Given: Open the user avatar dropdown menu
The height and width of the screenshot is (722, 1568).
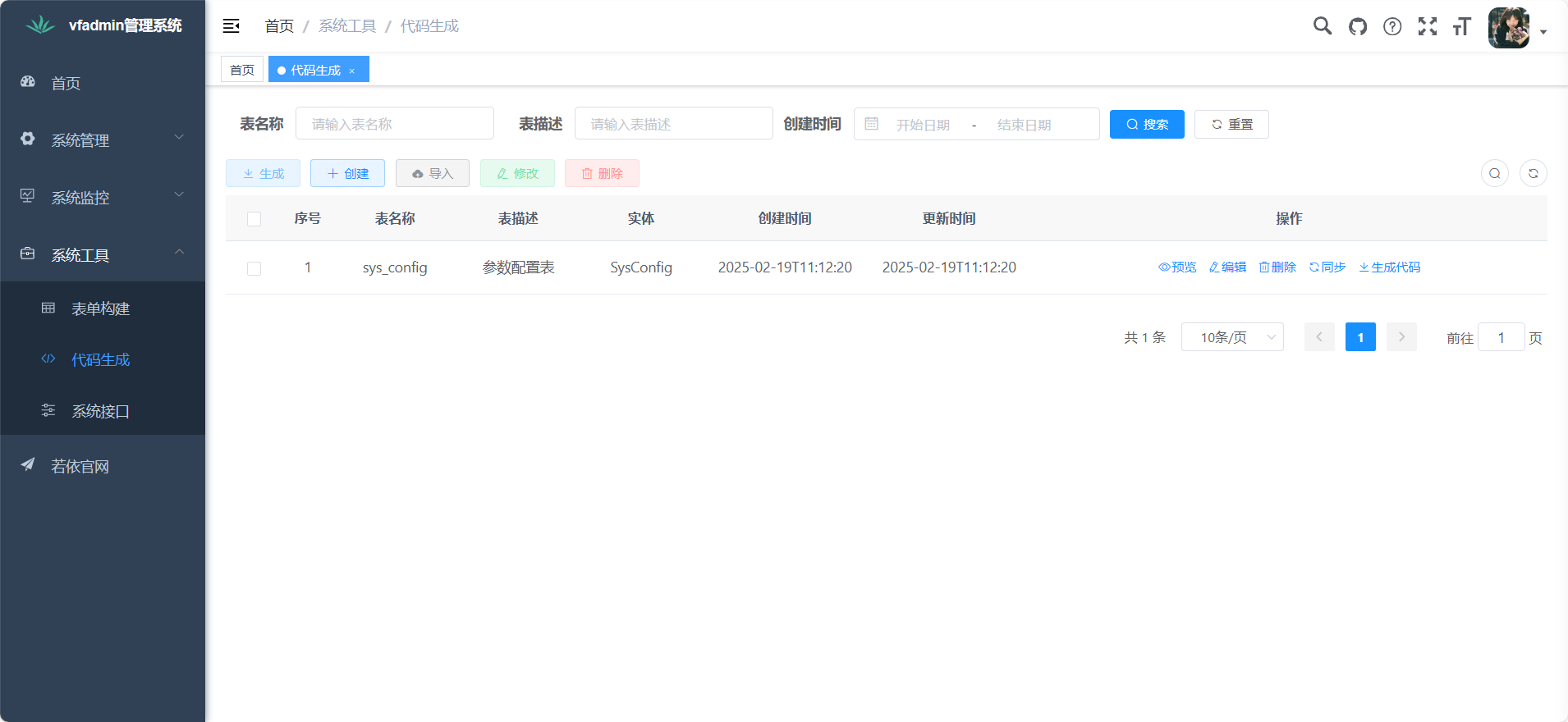Looking at the screenshot, I should (x=1516, y=29).
